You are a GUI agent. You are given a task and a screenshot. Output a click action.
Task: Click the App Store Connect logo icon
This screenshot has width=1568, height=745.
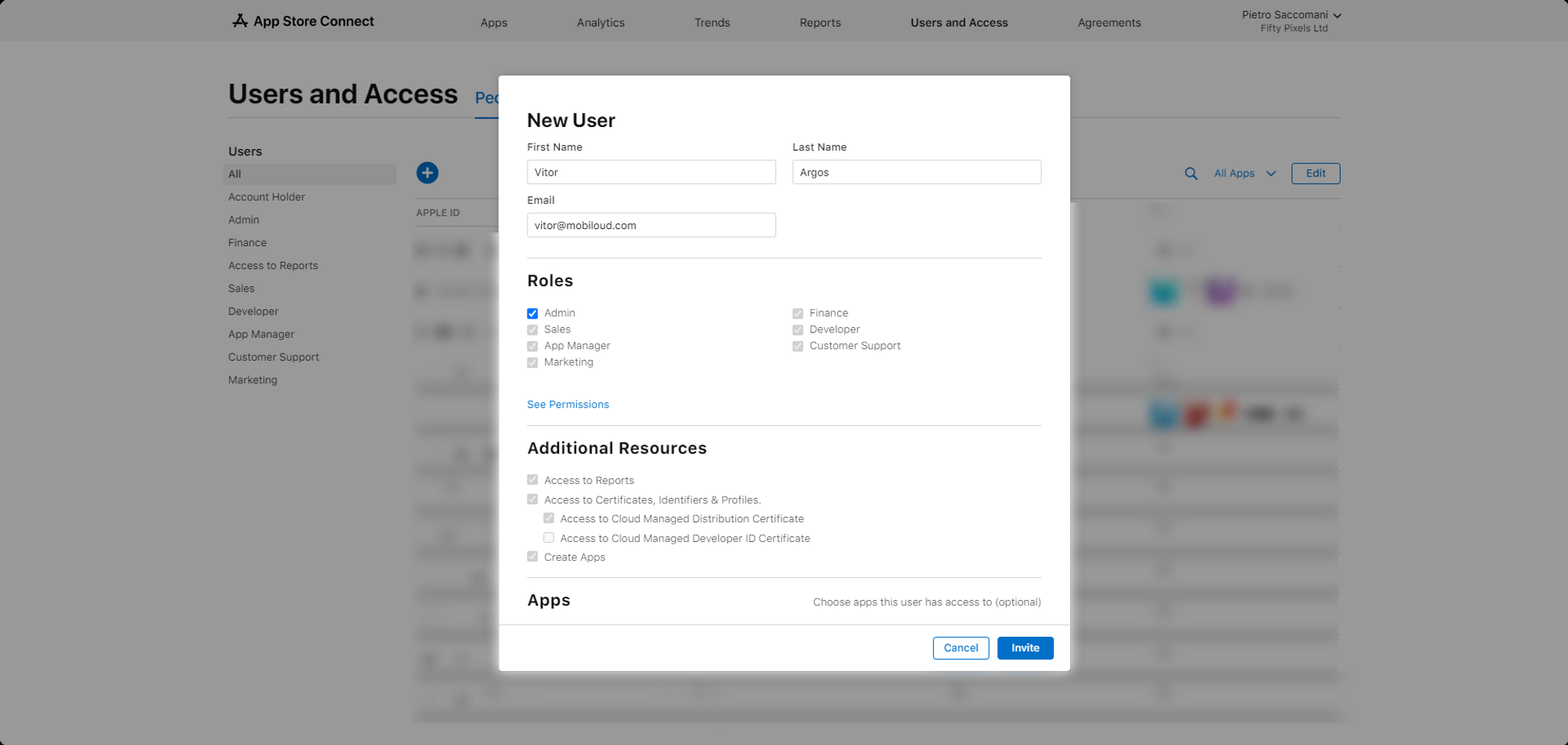click(240, 21)
